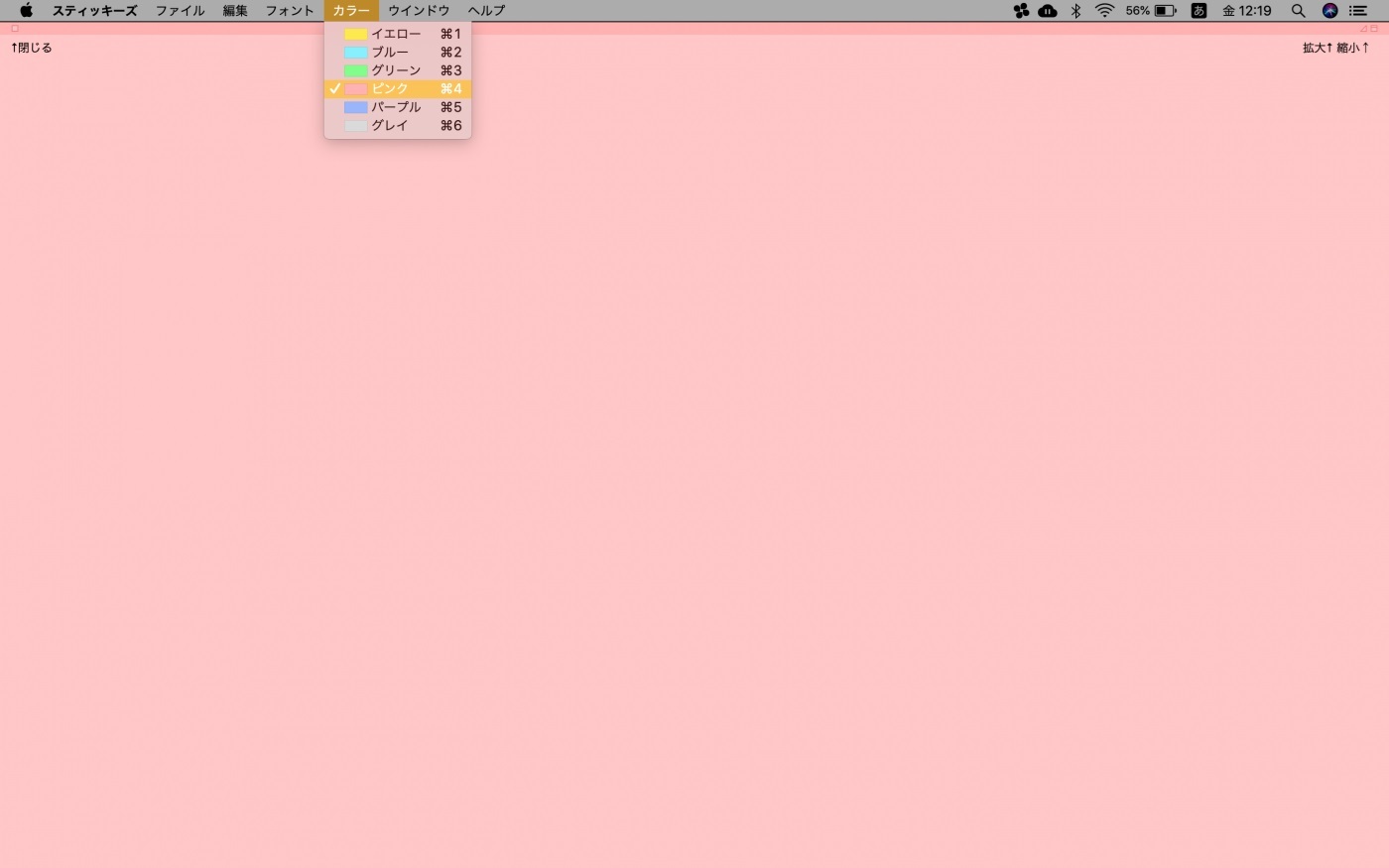The image size is (1389, 868).
Task: Launch Siri from the menu bar
Action: tap(1330, 11)
